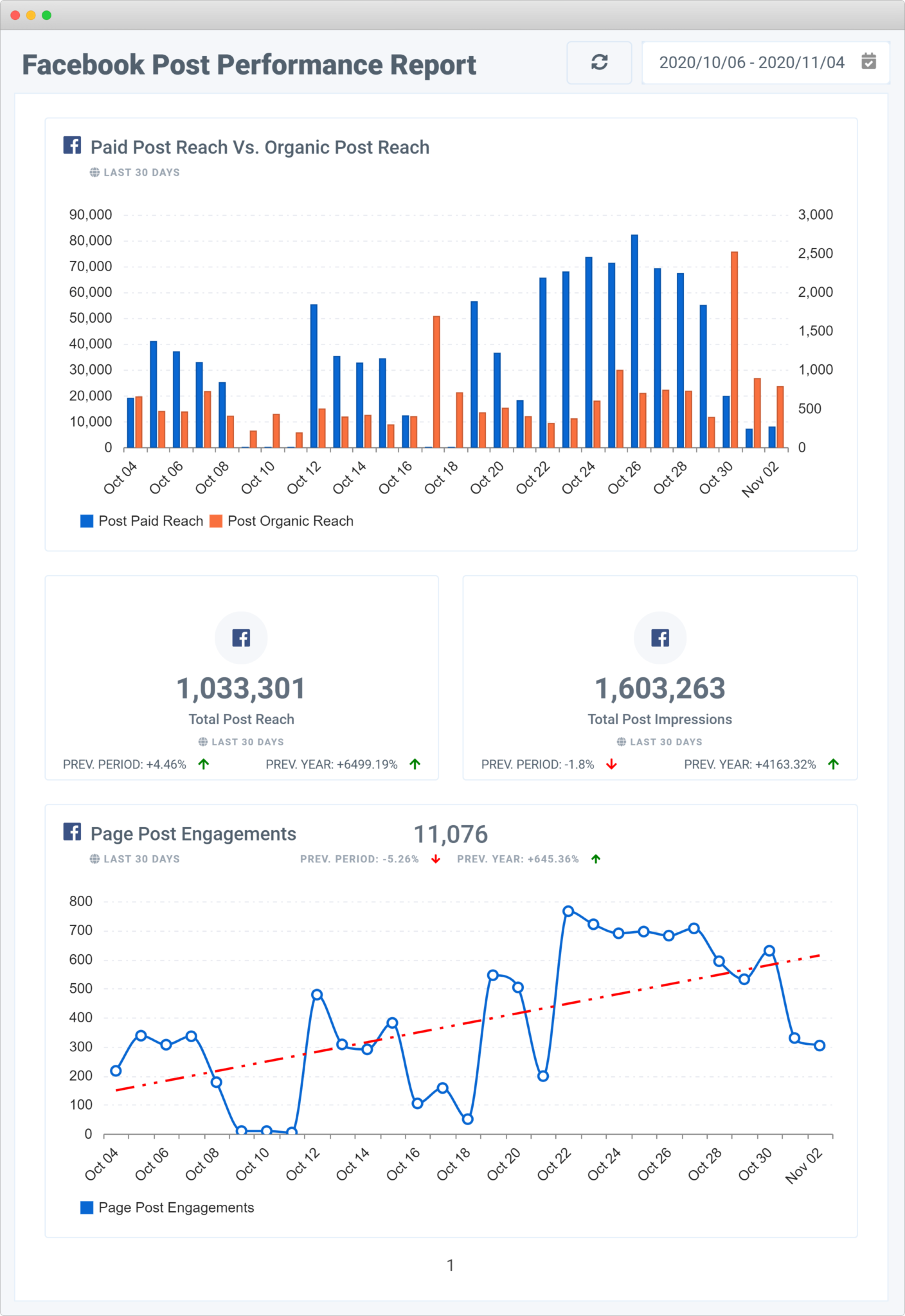Image resolution: width=905 pixels, height=1316 pixels.
Task: Click globe icon in Page Post Engagements widget
Action: (94, 858)
